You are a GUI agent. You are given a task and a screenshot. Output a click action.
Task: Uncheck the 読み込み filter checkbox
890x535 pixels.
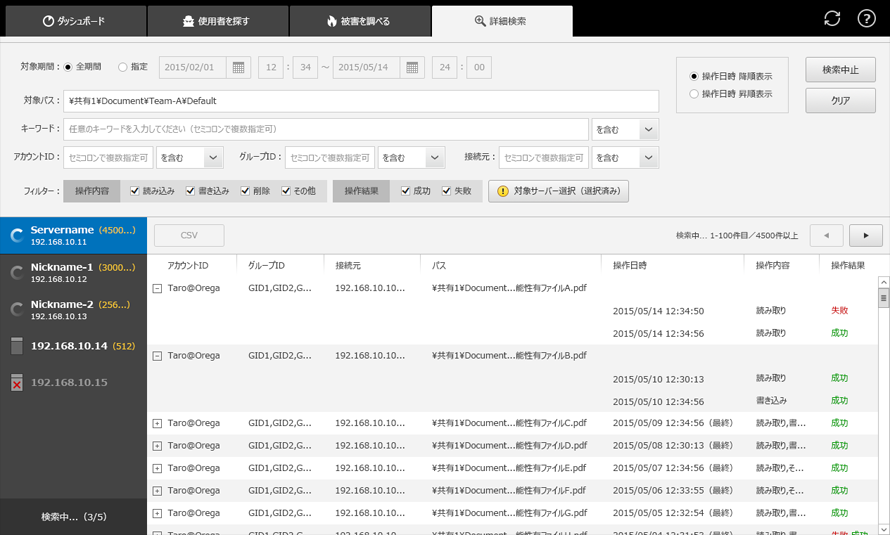click(135, 191)
